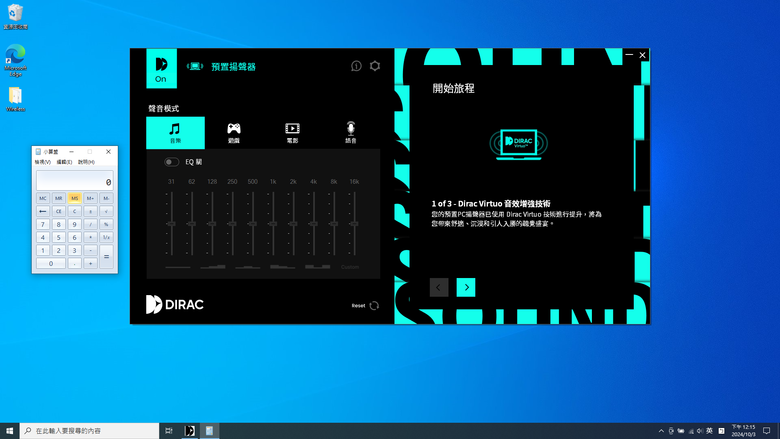780x439 pixels.
Task: Click the Reset button in Dirac
Action: click(x=365, y=306)
